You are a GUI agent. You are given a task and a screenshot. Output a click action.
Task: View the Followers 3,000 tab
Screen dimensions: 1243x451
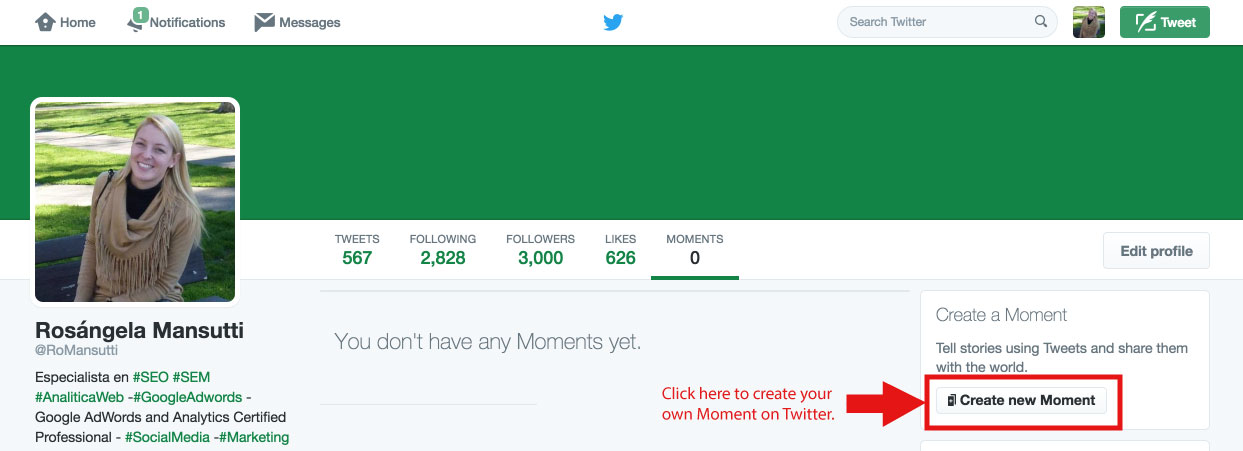click(x=540, y=249)
